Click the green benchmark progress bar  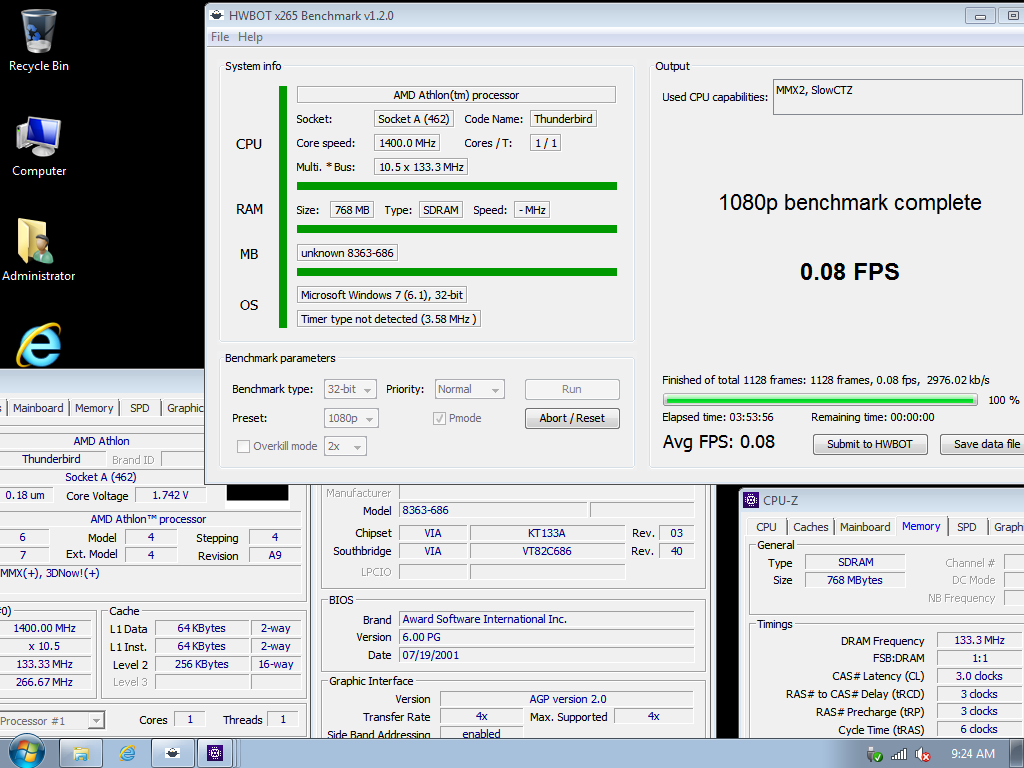pos(820,400)
